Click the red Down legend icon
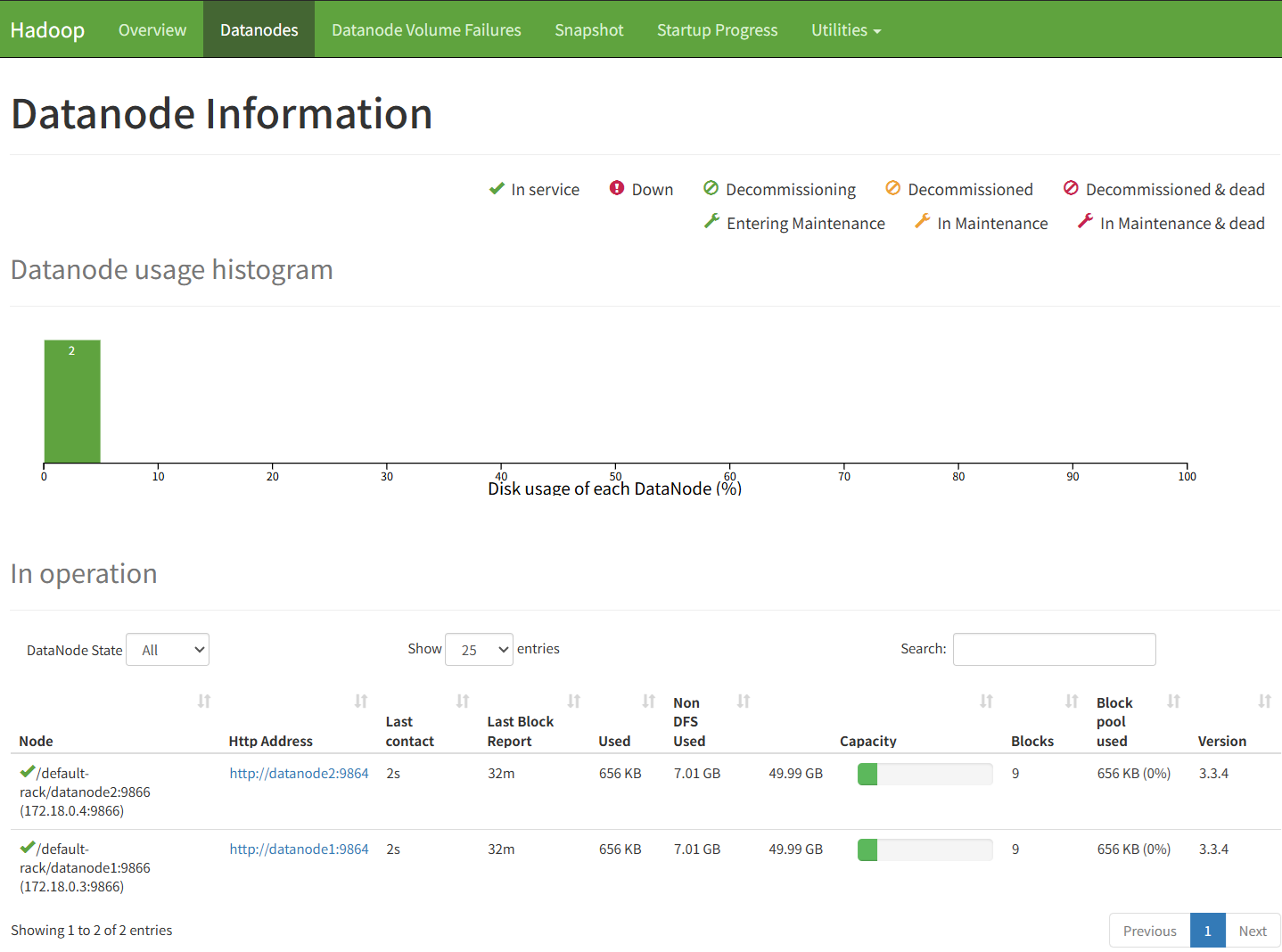 tap(617, 188)
